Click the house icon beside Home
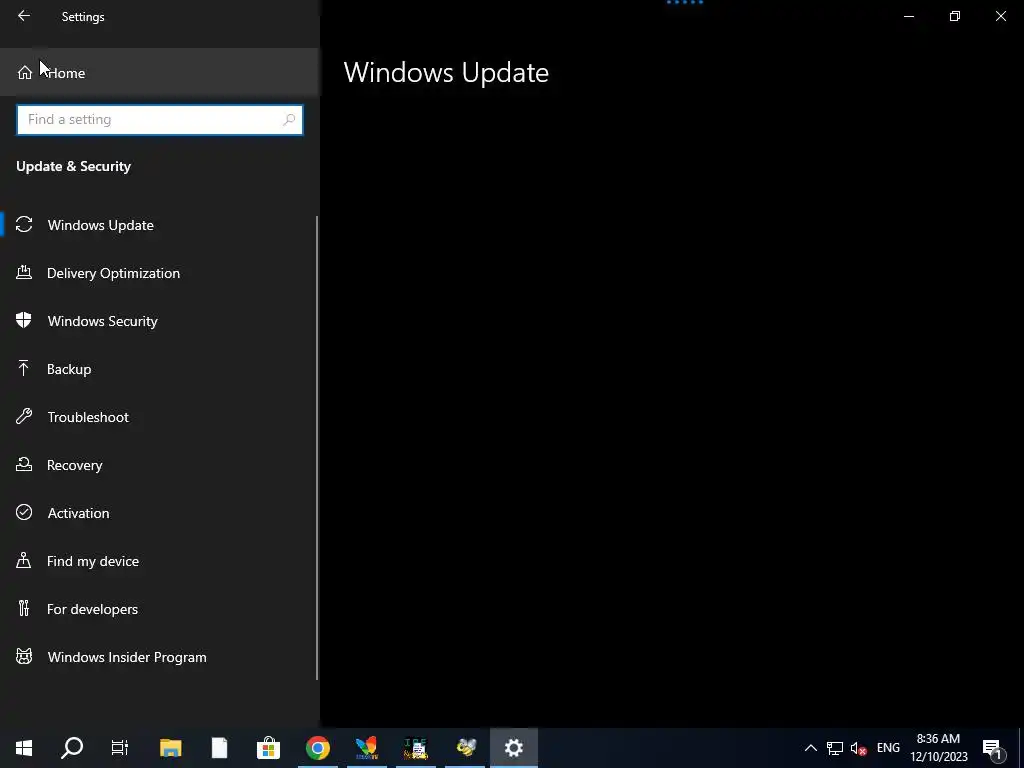This screenshot has height=768, width=1024. pos(25,72)
